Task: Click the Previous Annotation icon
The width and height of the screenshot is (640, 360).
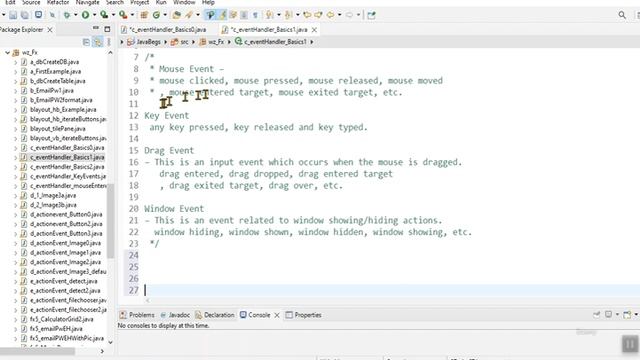Action: (x=288, y=15)
